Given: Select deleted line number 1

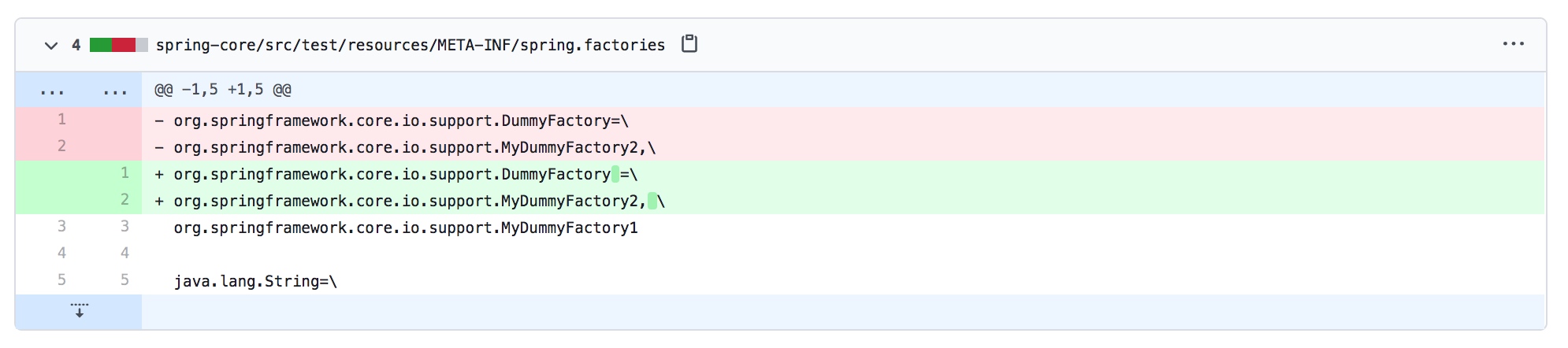Looking at the screenshot, I should click(x=61, y=120).
